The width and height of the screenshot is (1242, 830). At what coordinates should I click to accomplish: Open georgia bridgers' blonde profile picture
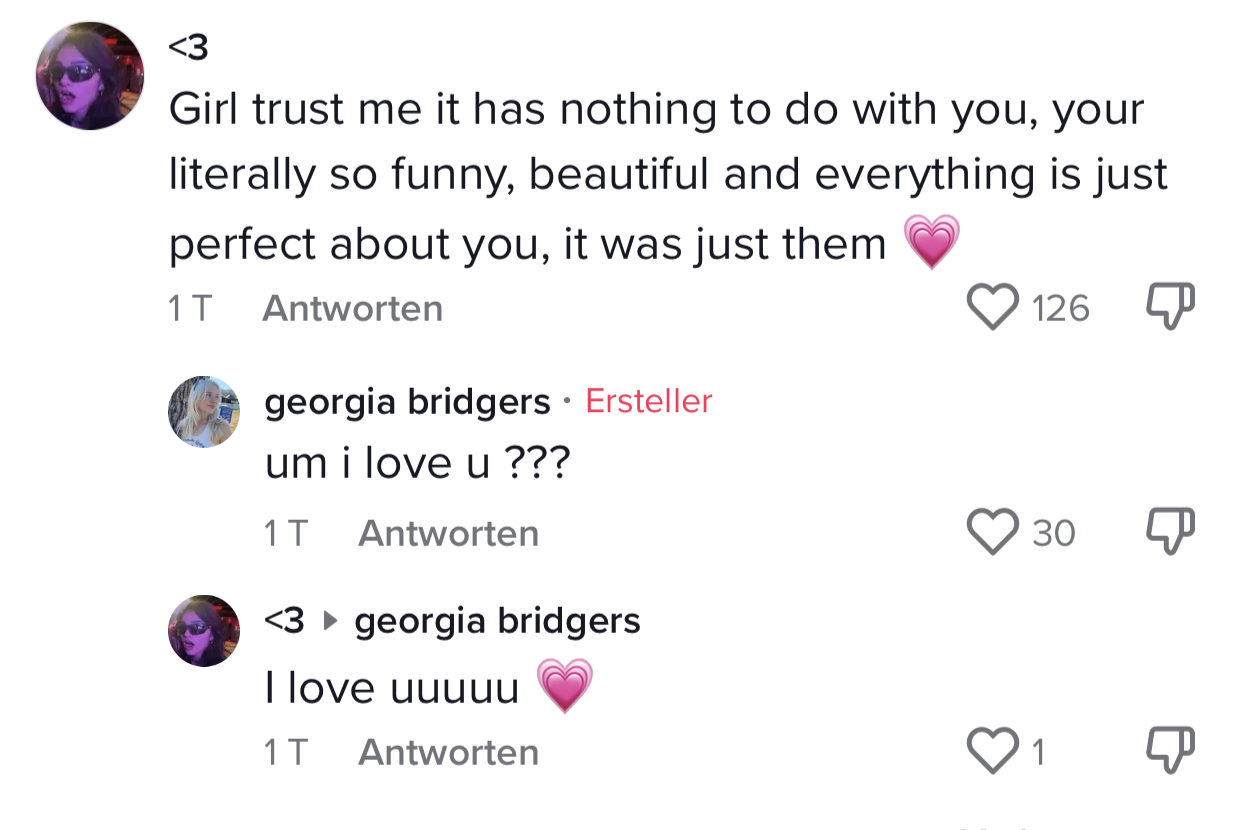204,411
